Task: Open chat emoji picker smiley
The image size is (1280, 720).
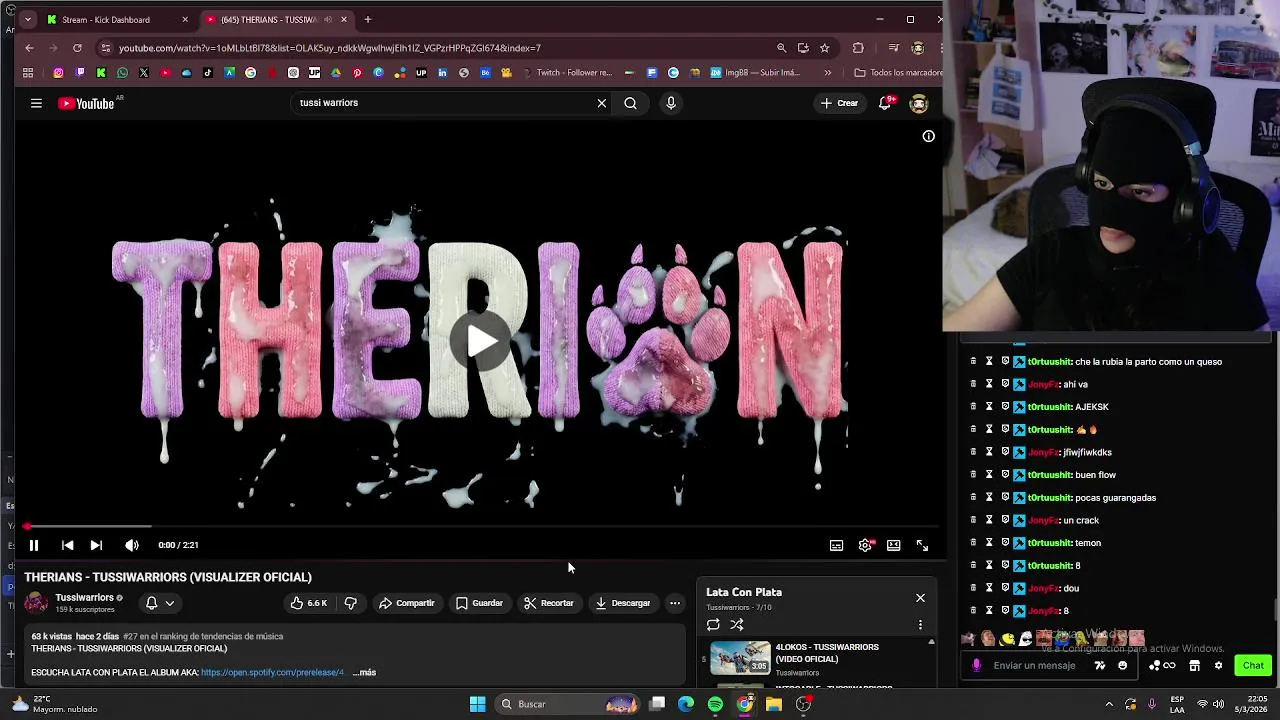Action: [1122, 665]
